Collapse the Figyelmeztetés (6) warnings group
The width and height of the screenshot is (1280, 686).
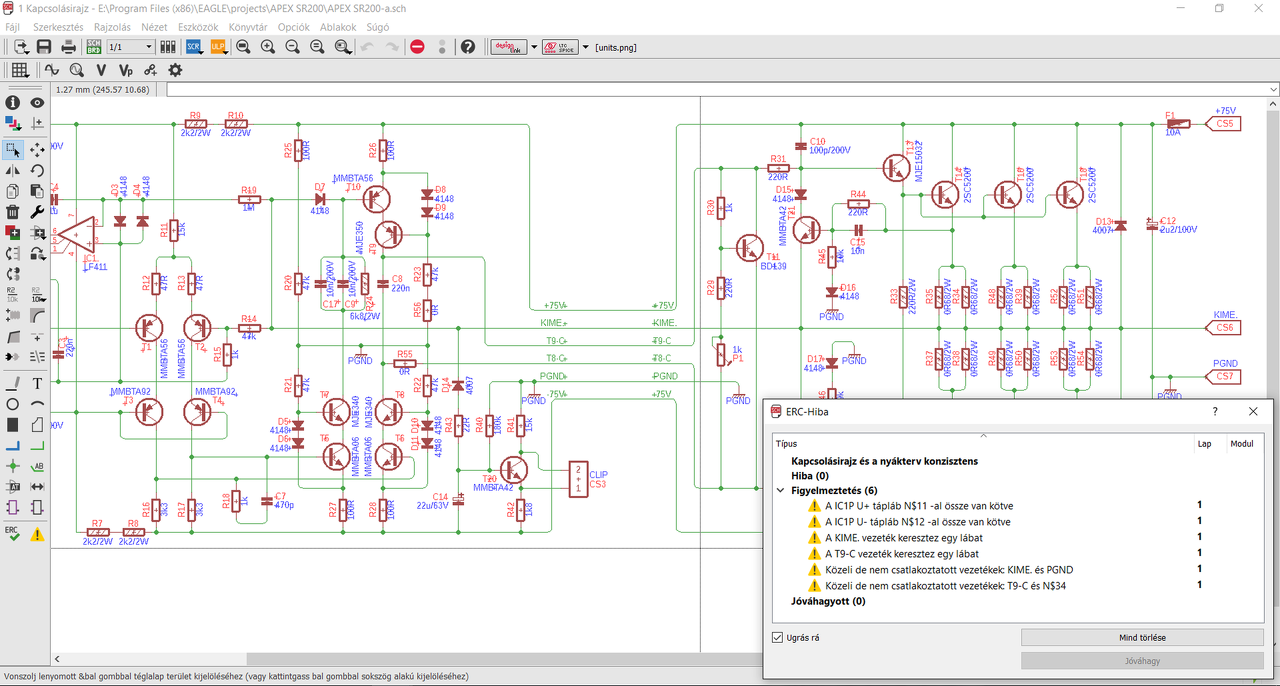pyautogui.click(x=781, y=491)
